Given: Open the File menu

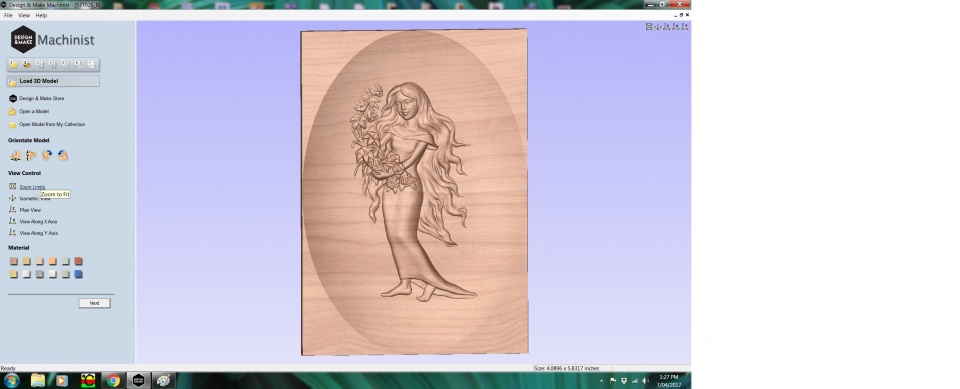Looking at the screenshot, I should 8,15.
